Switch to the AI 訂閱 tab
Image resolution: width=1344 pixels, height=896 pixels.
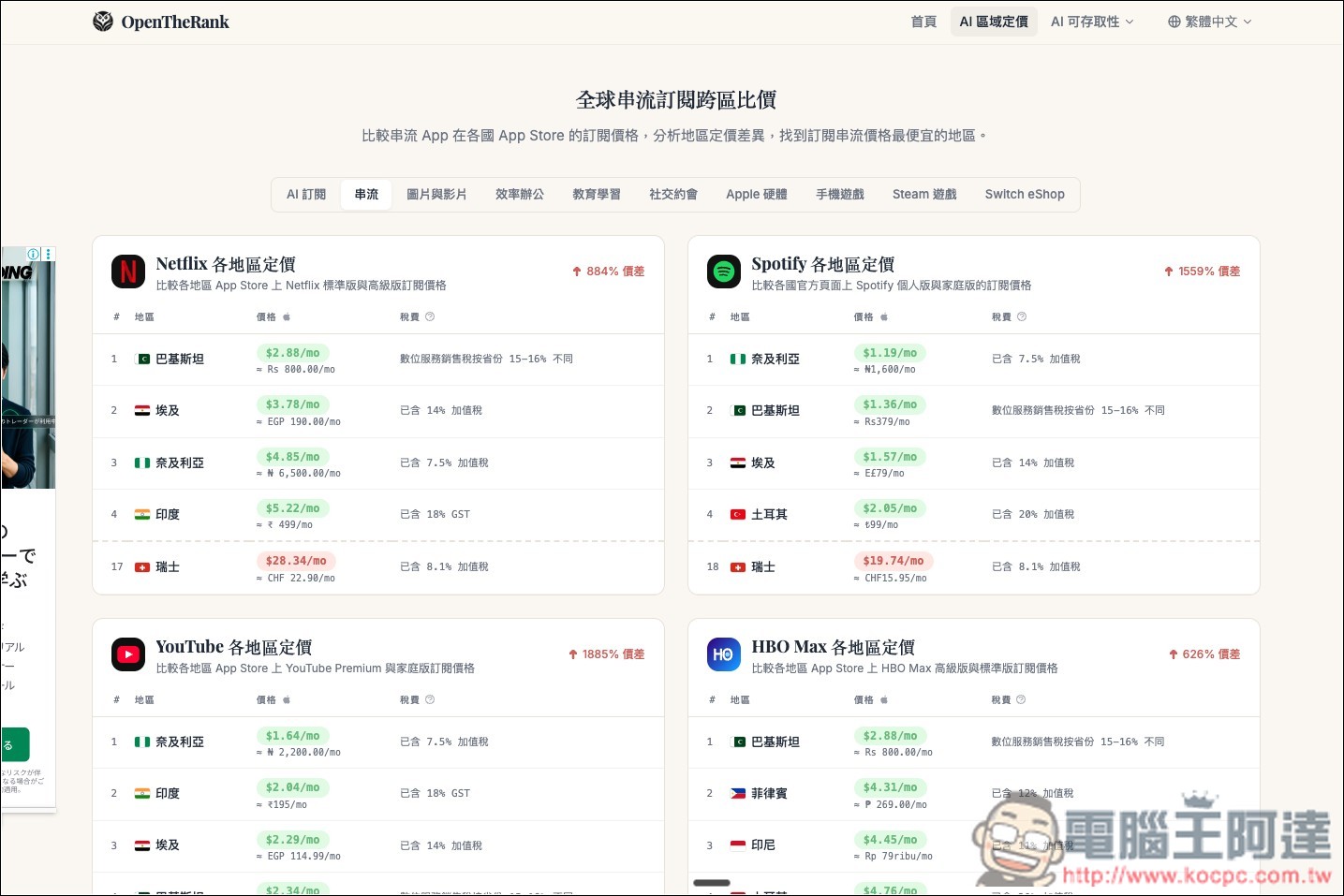pos(306,194)
